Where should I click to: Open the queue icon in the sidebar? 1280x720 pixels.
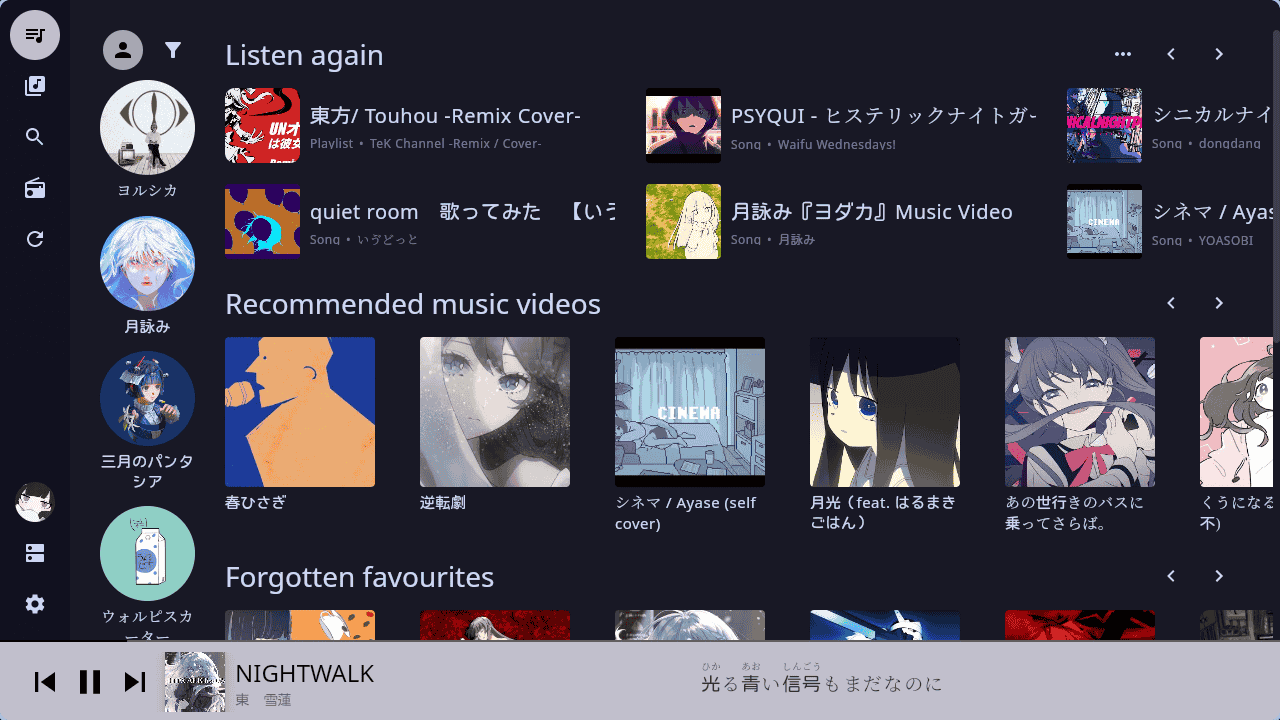coord(35,35)
